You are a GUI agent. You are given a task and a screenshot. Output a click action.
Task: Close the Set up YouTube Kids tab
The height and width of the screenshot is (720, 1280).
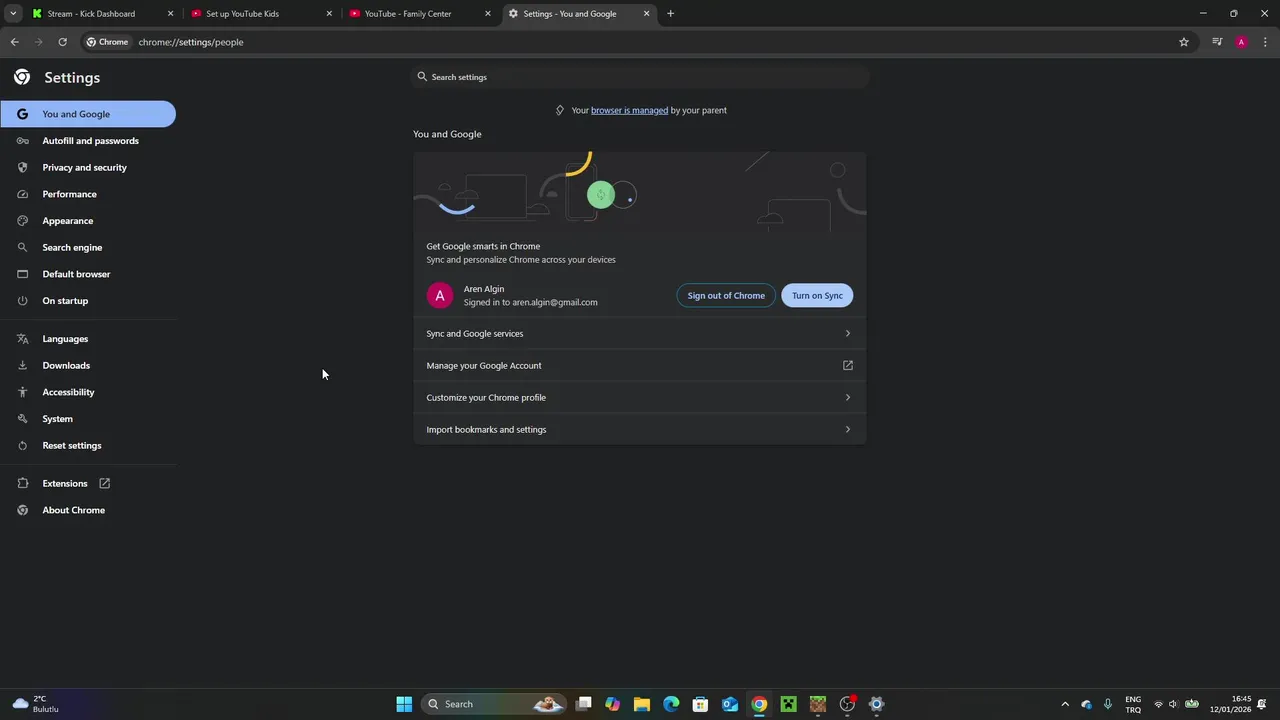[x=329, y=14]
